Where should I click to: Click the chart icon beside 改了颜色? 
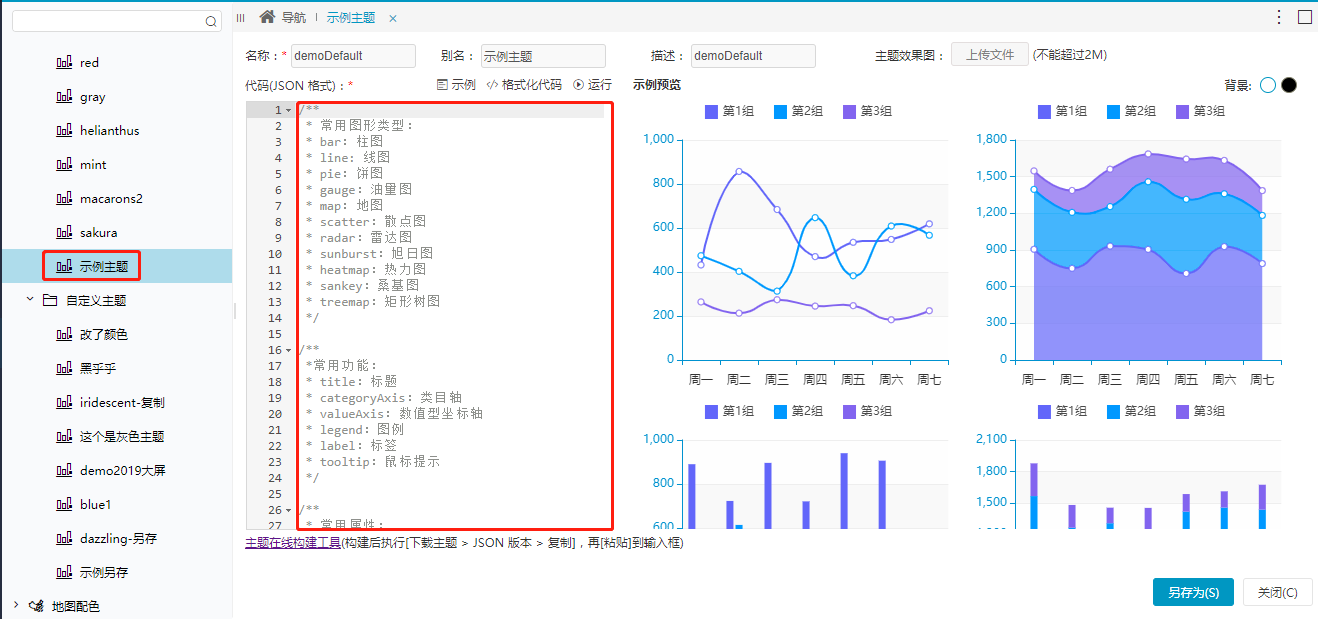point(65,334)
